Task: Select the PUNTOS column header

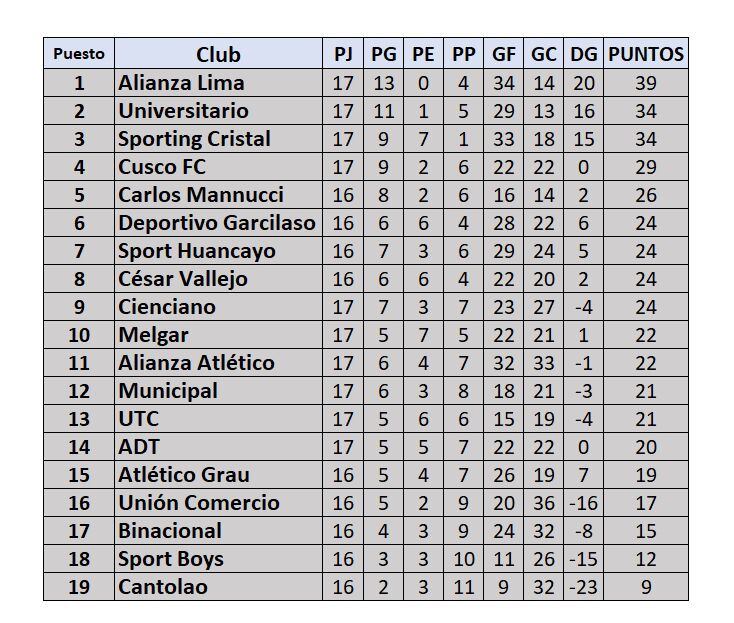Action: click(x=646, y=54)
